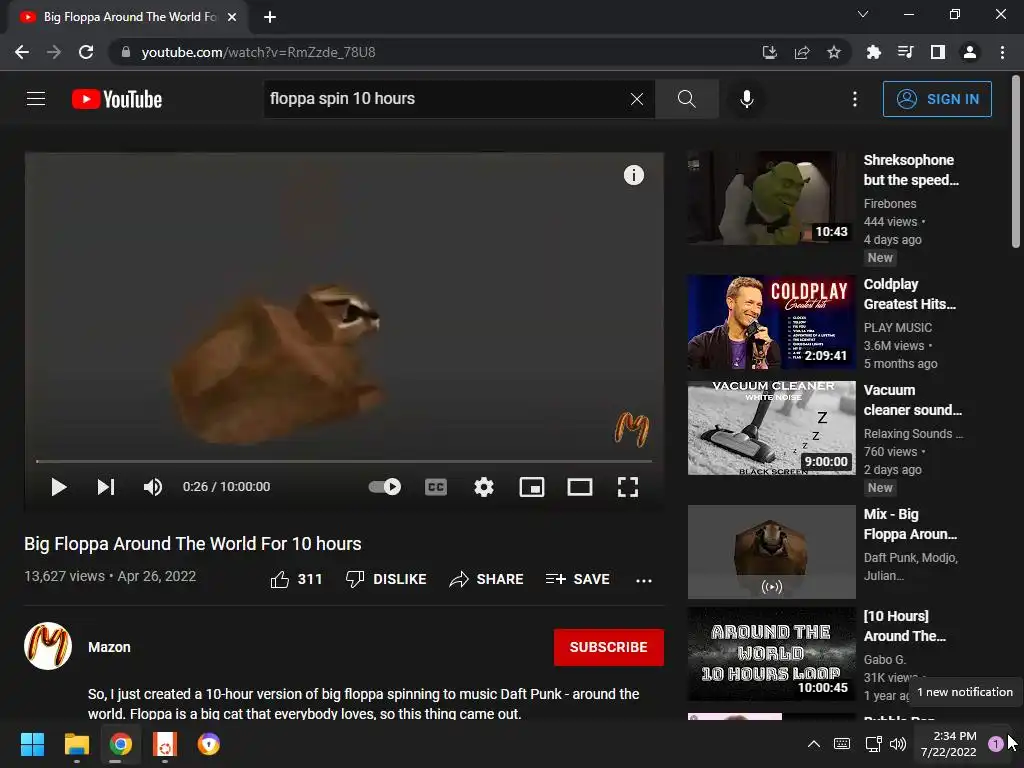Reload the page
1024x768 pixels.
pos(86,52)
